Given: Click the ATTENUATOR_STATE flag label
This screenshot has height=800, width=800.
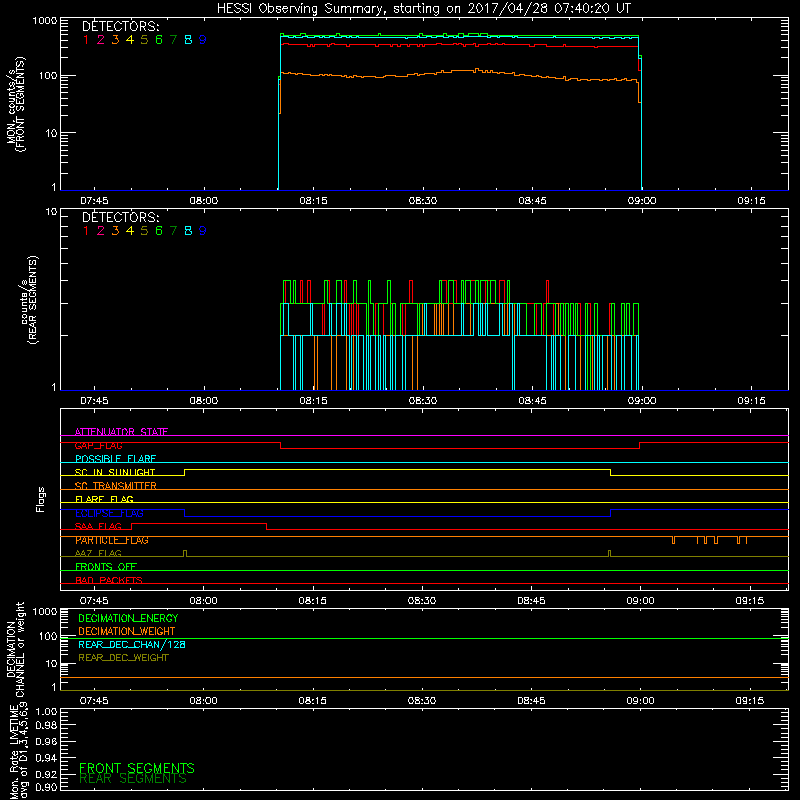Looking at the screenshot, I should (x=121, y=432).
